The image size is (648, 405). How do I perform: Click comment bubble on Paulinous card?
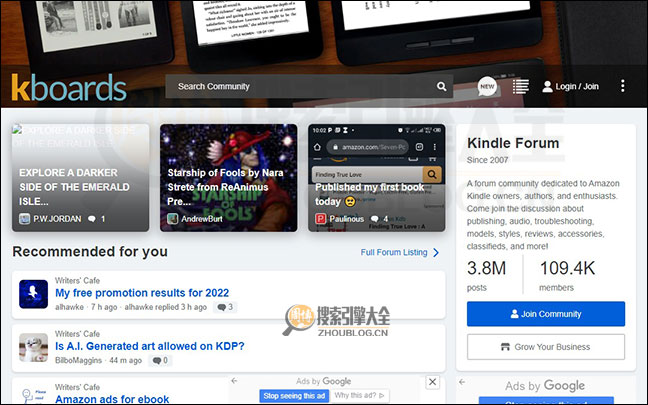point(374,219)
